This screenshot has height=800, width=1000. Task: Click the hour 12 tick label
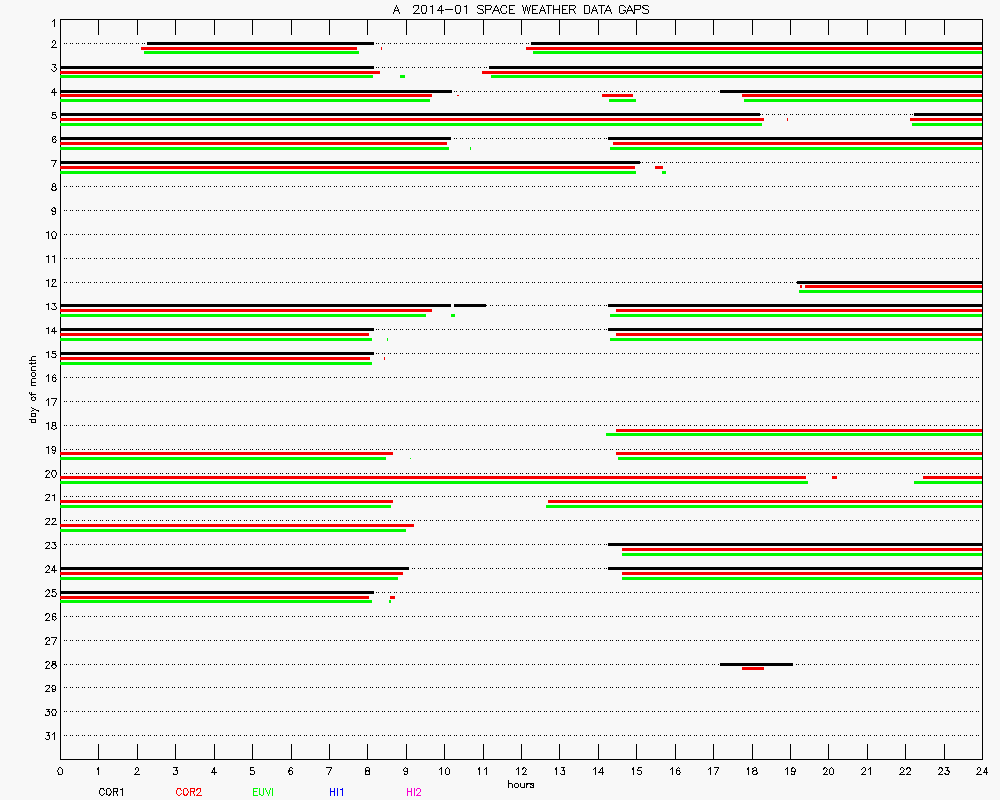point(520,771)
